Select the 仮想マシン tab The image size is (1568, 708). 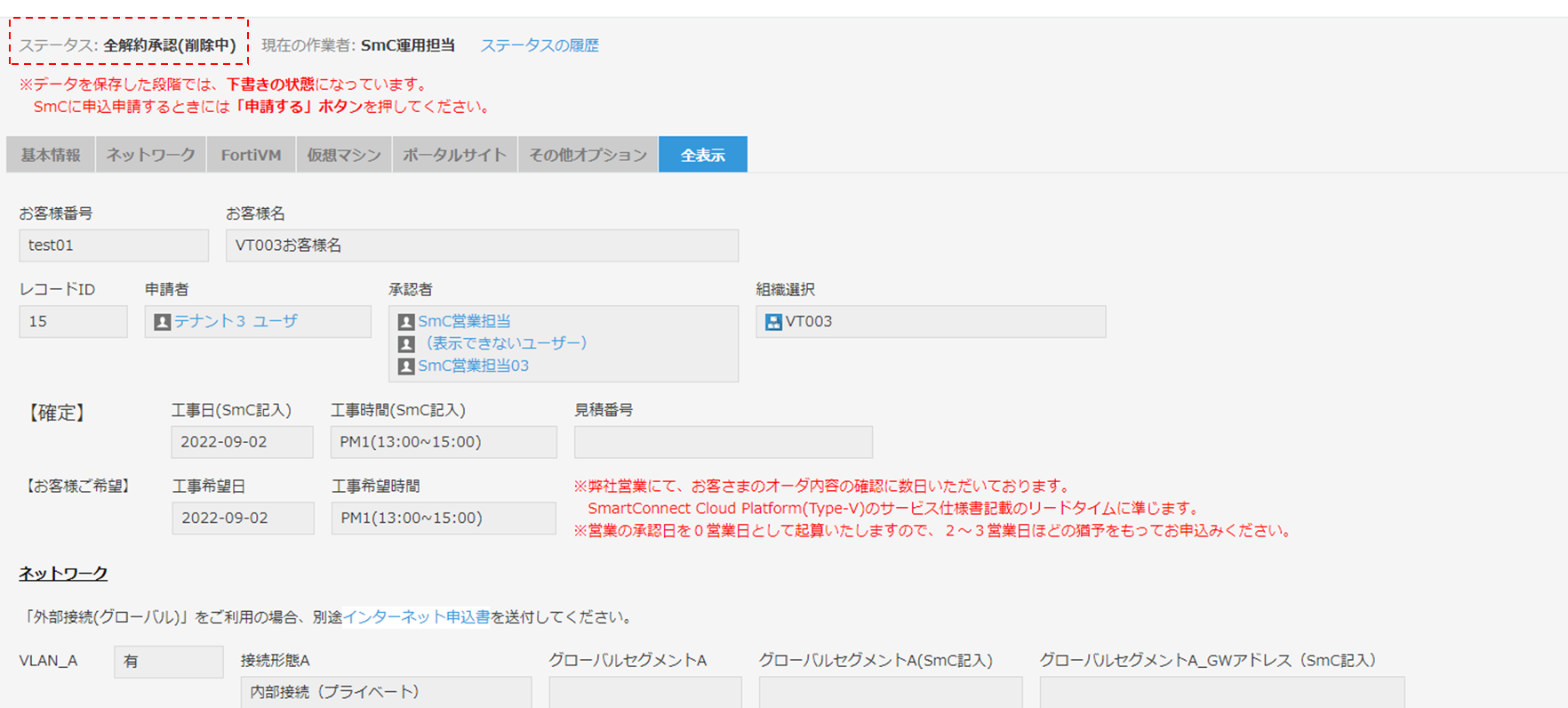click(x=344, y=155)
